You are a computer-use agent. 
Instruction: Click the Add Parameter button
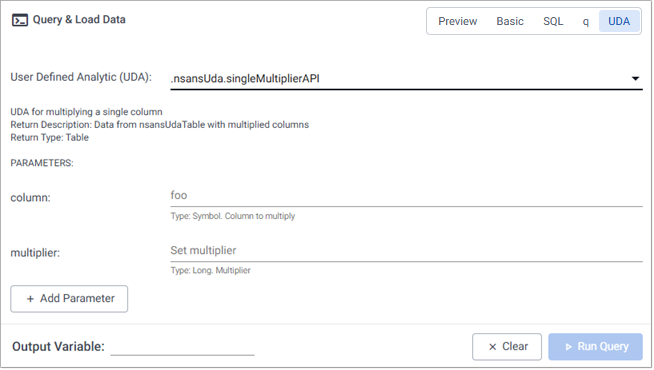(69, 299)
